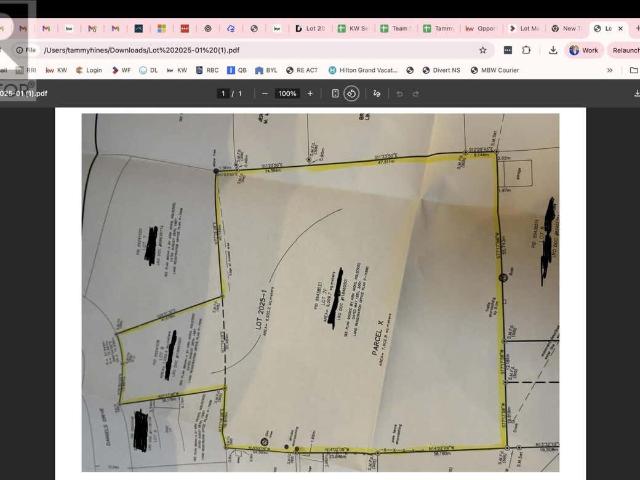This screenshot has height=480, width=640.
Task: Expand hidden bookmarks with the chevron
Action: (610, 70)
